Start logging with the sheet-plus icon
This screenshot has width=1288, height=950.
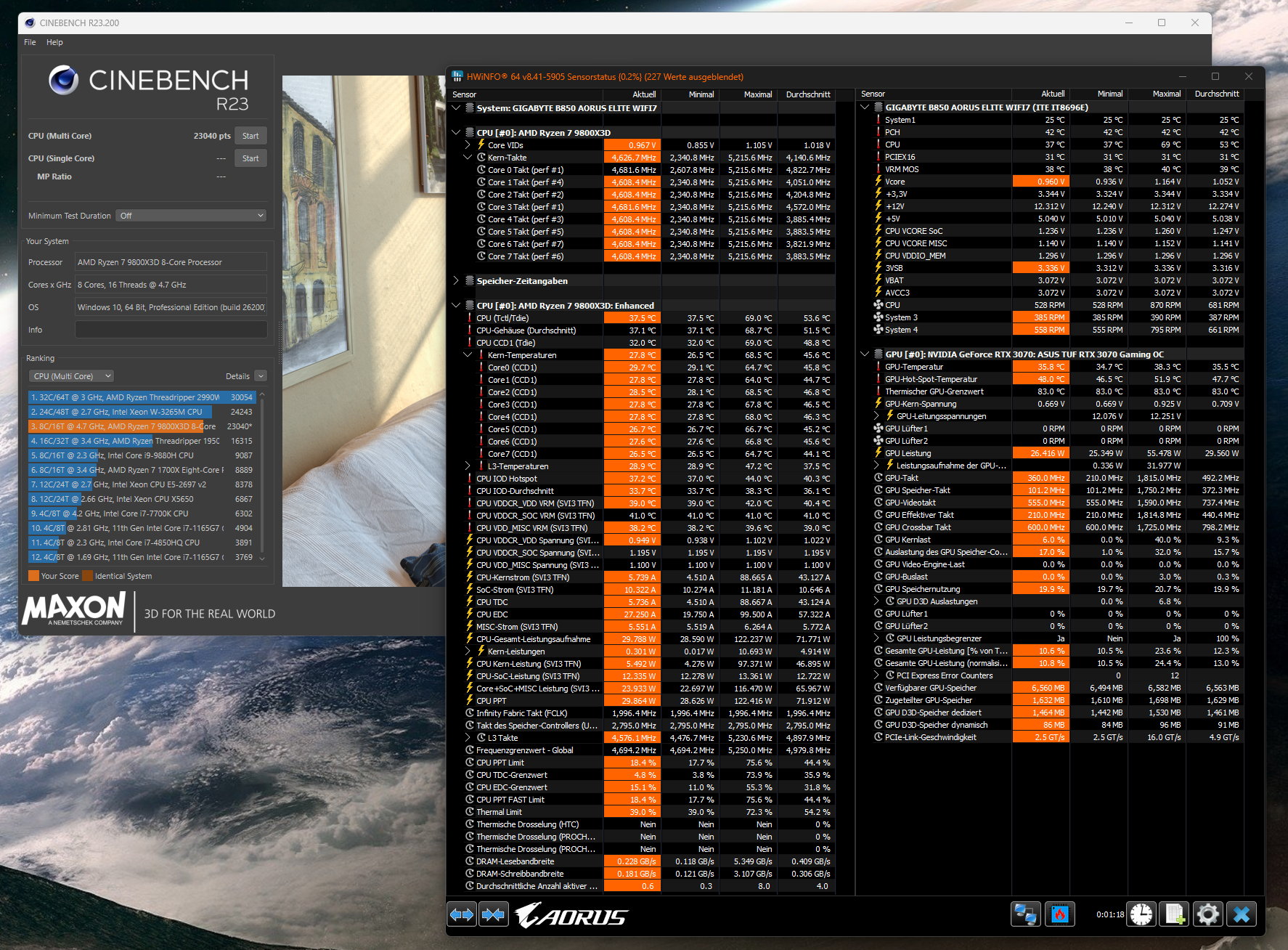click(1174, 914)
